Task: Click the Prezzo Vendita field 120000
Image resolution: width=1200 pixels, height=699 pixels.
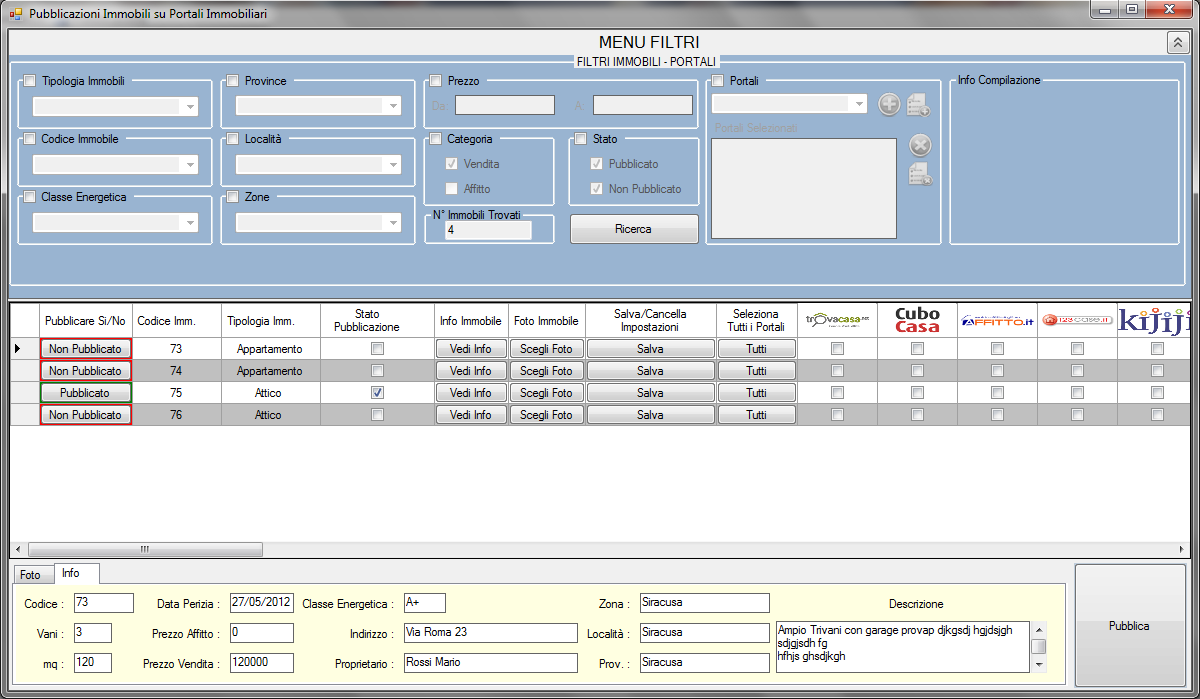Action: 261,663
